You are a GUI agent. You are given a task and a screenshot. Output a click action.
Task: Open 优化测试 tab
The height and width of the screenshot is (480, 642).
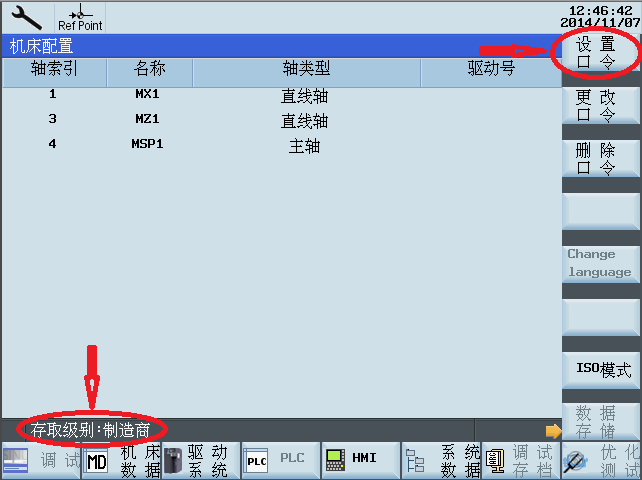pyautogui.click(x=601, y=460)
